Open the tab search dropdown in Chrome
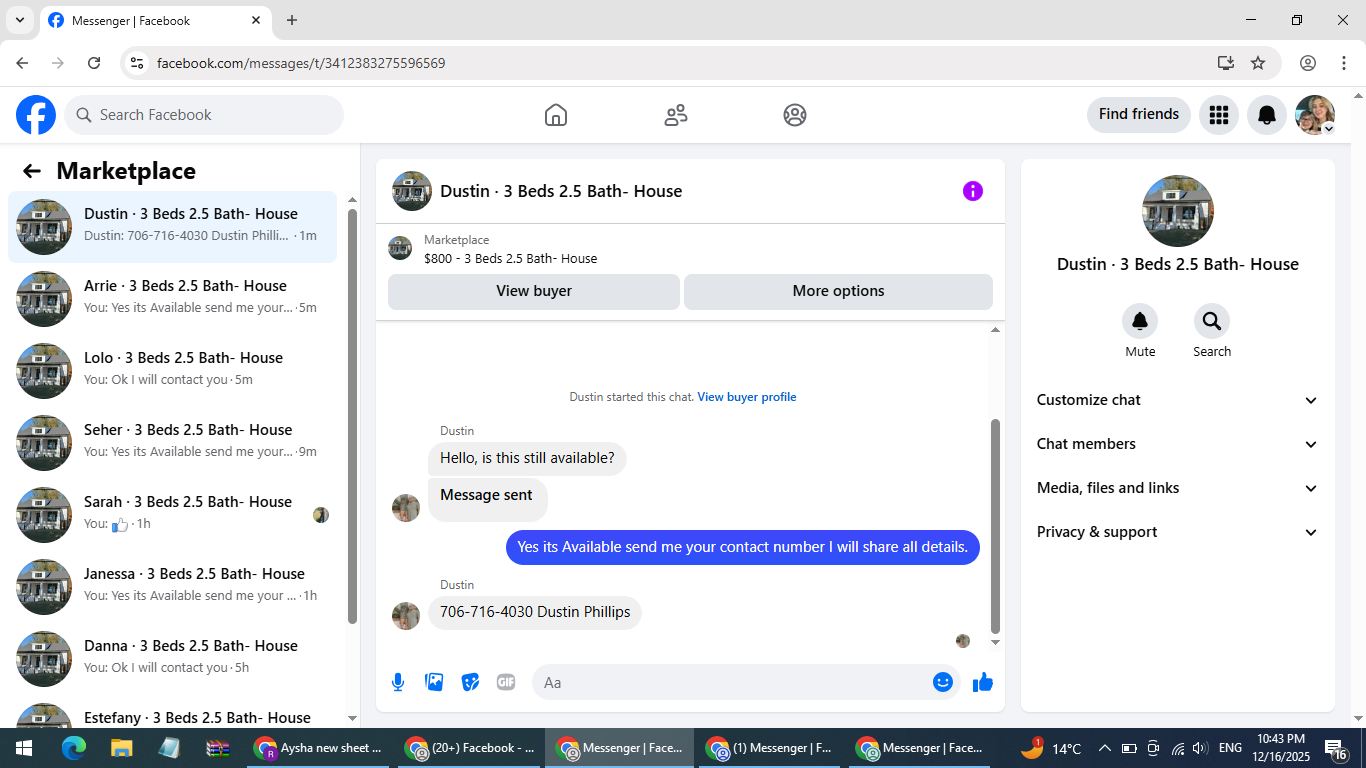This screenshot has width=1366, height=768. (x=19, y=20)
